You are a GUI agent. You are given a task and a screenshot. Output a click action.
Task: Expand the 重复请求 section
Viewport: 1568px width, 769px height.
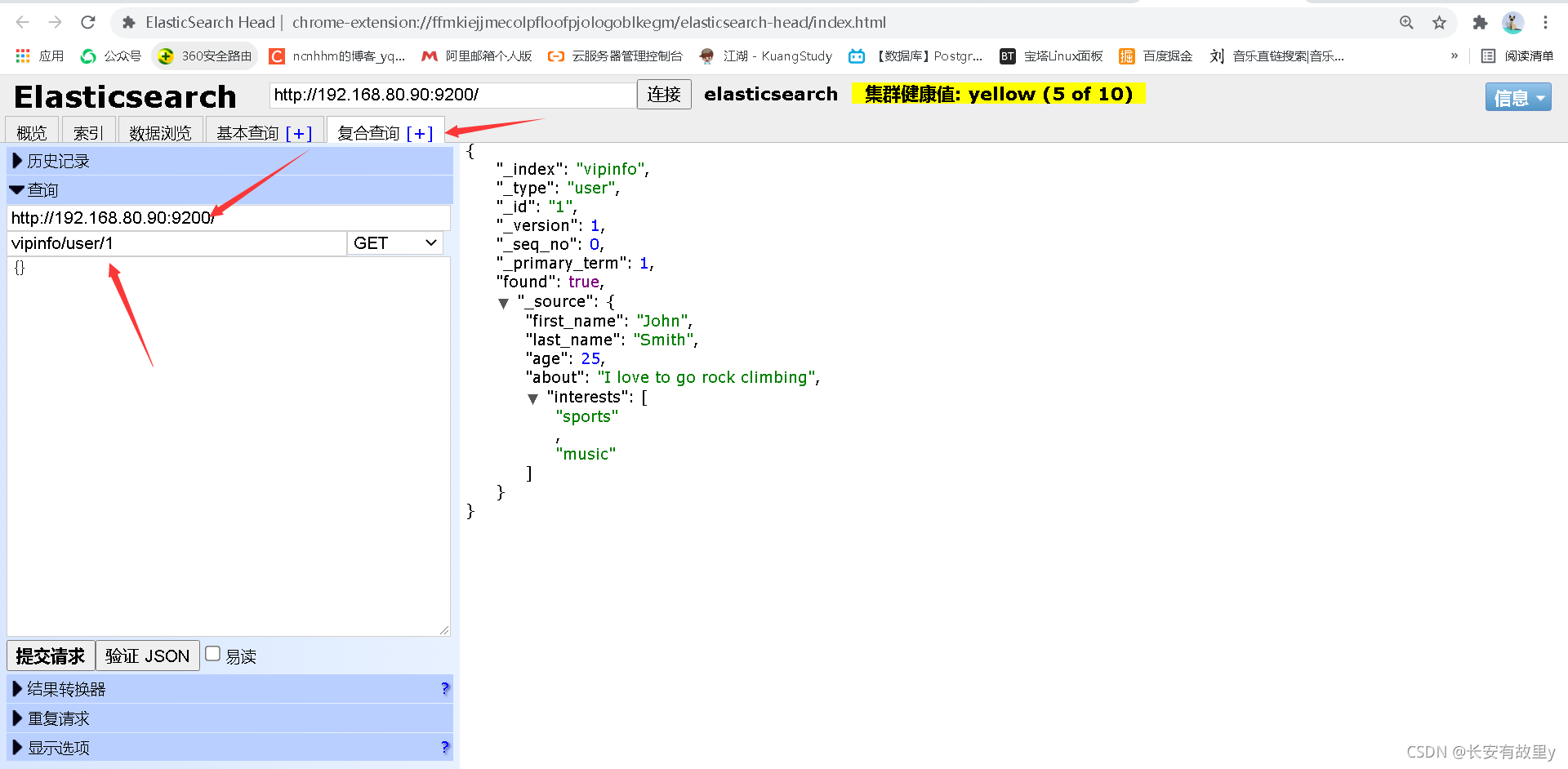tap(229, 718)
